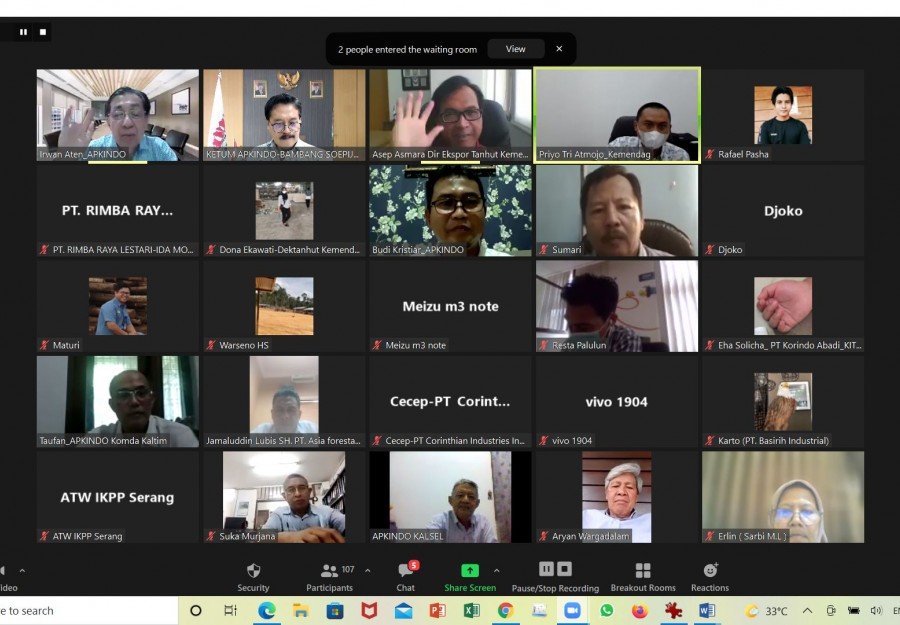Viewport: 900px width, 625px height.
Task: Select Irwan Aten_APKINDO video tile
Action: point(118,115)
